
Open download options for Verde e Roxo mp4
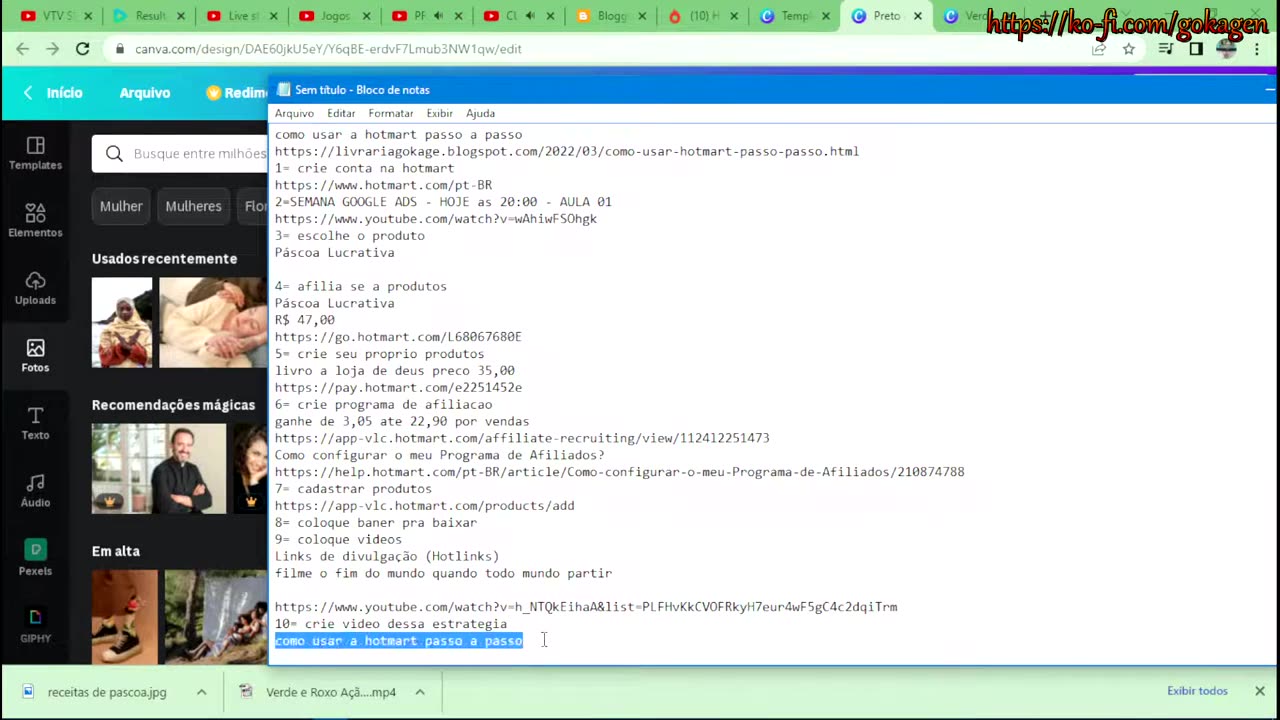[420, 692]
